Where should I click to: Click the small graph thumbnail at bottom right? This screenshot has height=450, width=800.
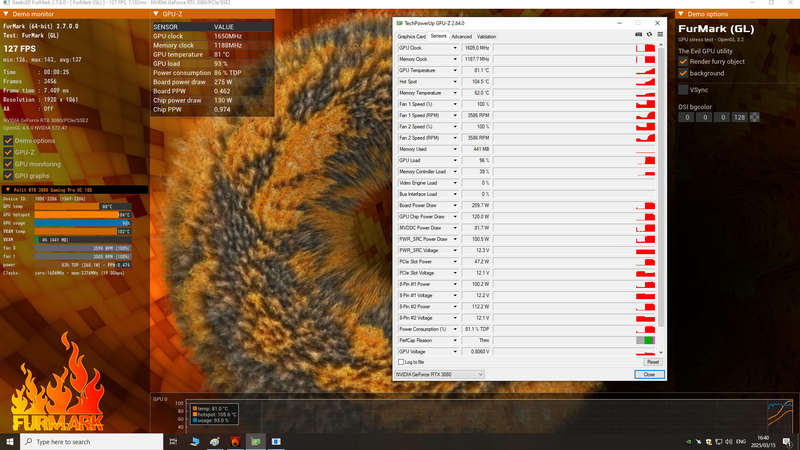click(x=780, y=414)
